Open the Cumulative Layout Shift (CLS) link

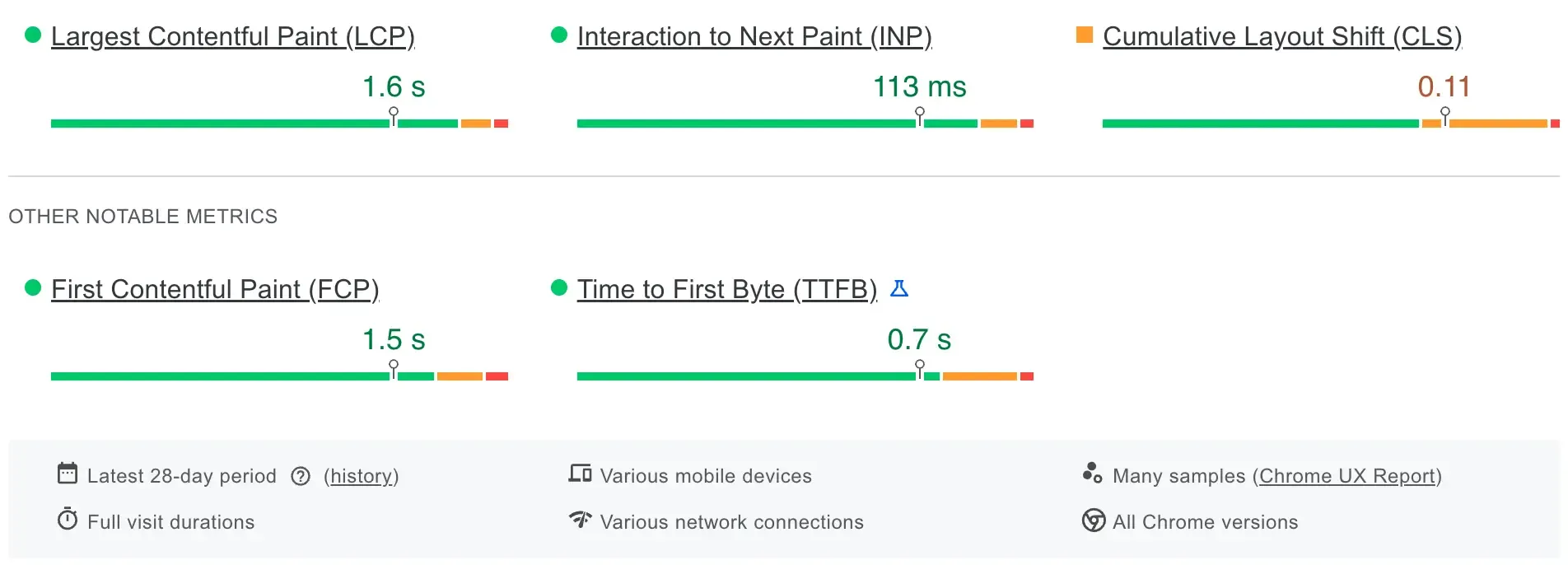1283,36
